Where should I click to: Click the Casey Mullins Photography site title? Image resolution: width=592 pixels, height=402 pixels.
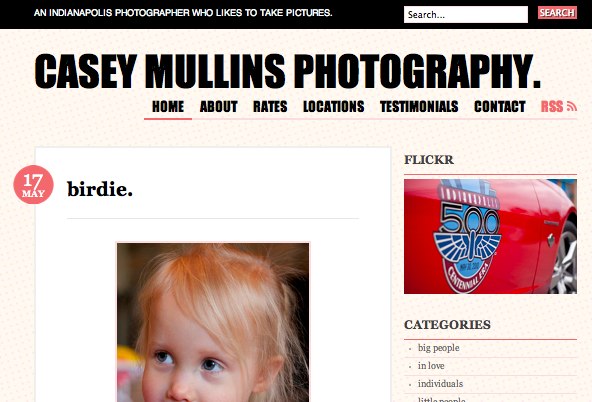[287, 71]
